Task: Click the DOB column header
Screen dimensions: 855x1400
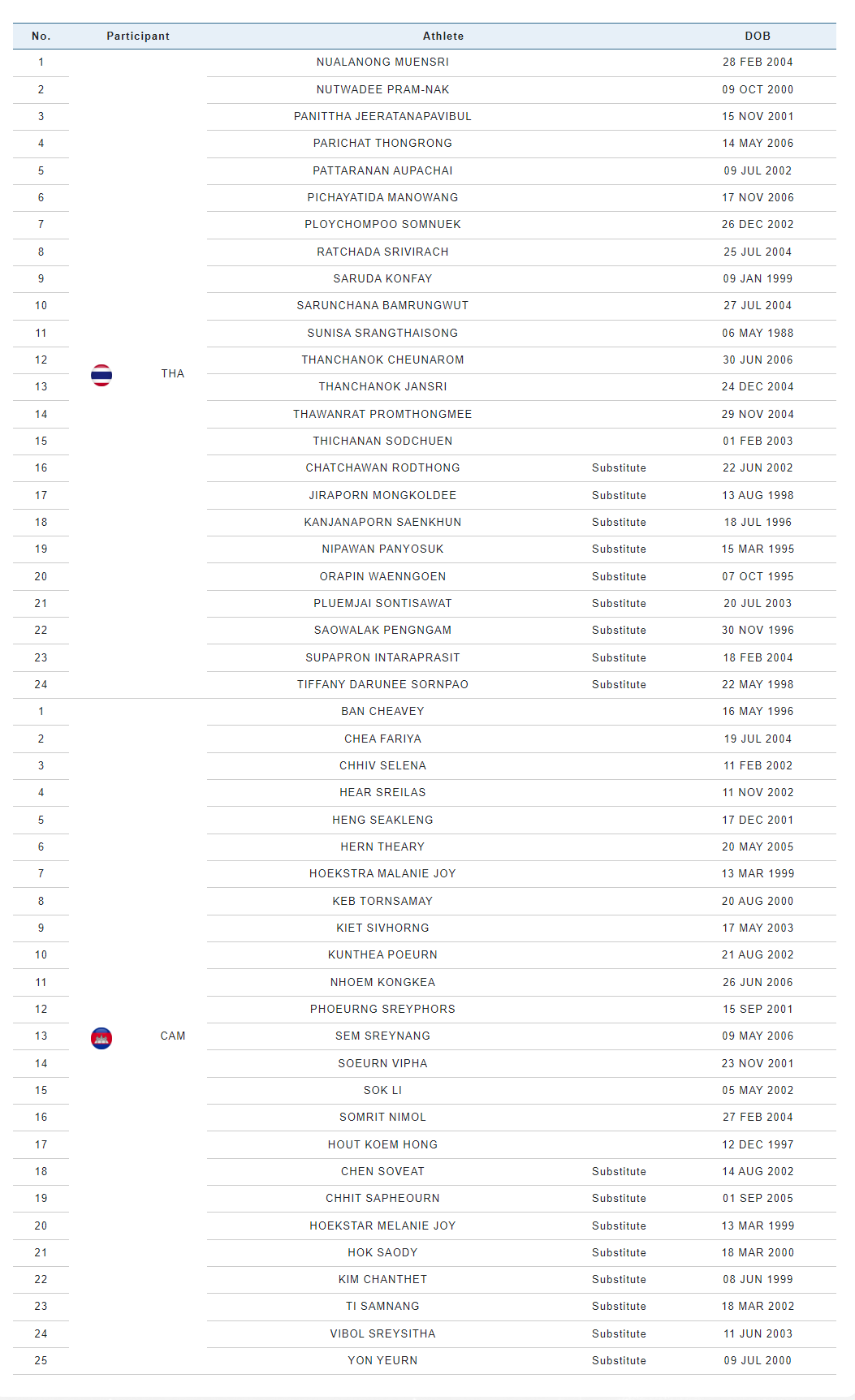Action: pos(758,37)
